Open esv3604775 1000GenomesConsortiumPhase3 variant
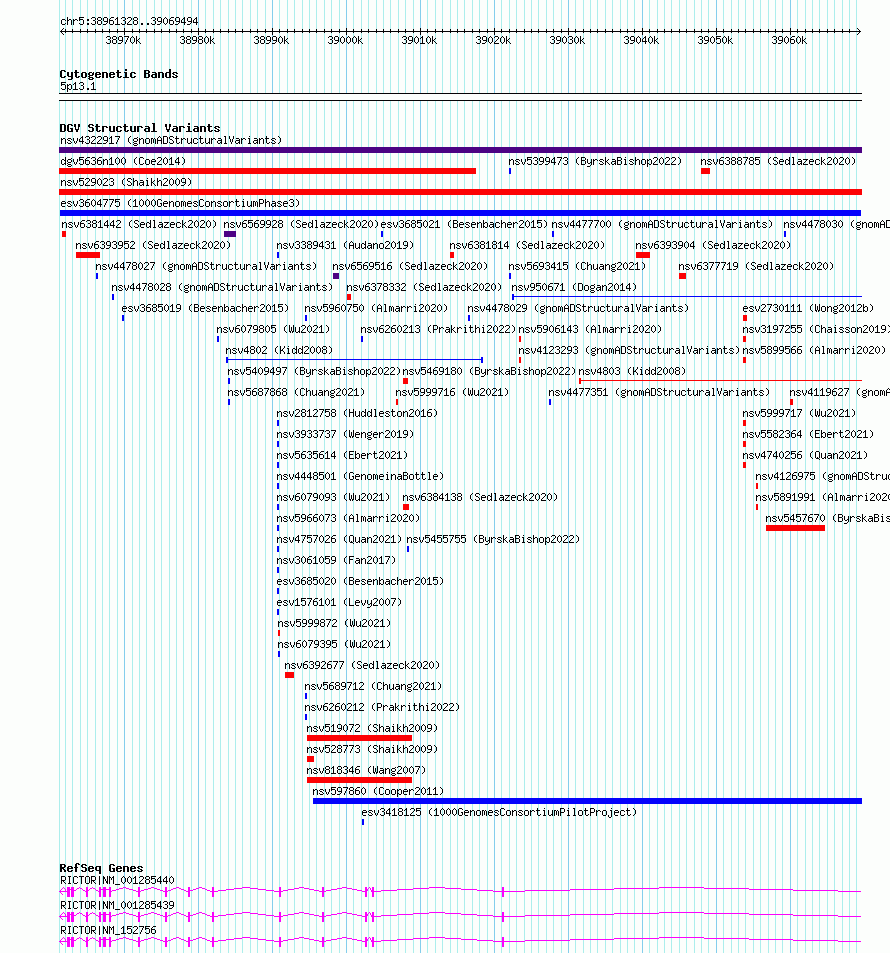 [180, 203]
